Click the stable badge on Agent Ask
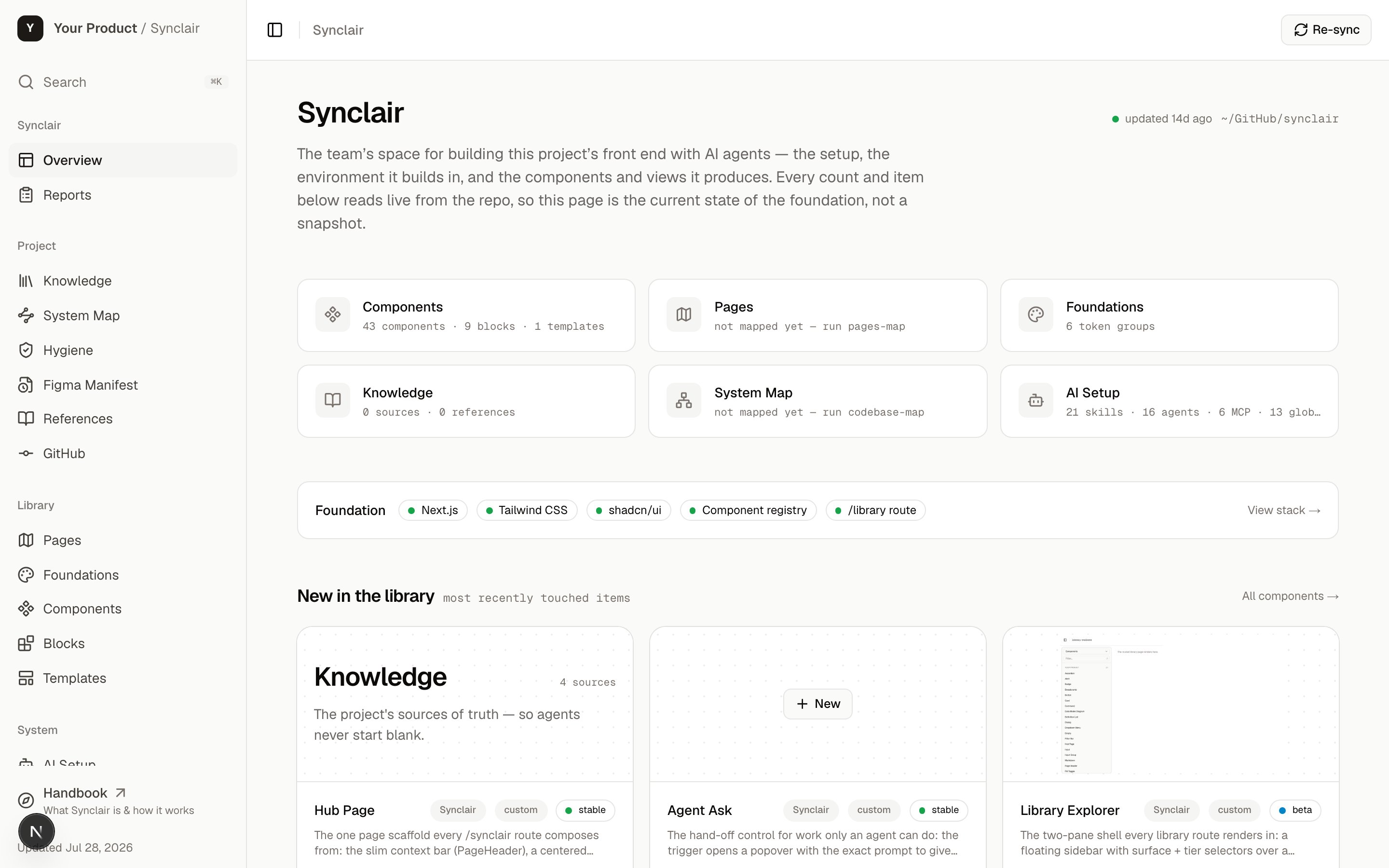 pyautogui.click(x=939, y=810)
